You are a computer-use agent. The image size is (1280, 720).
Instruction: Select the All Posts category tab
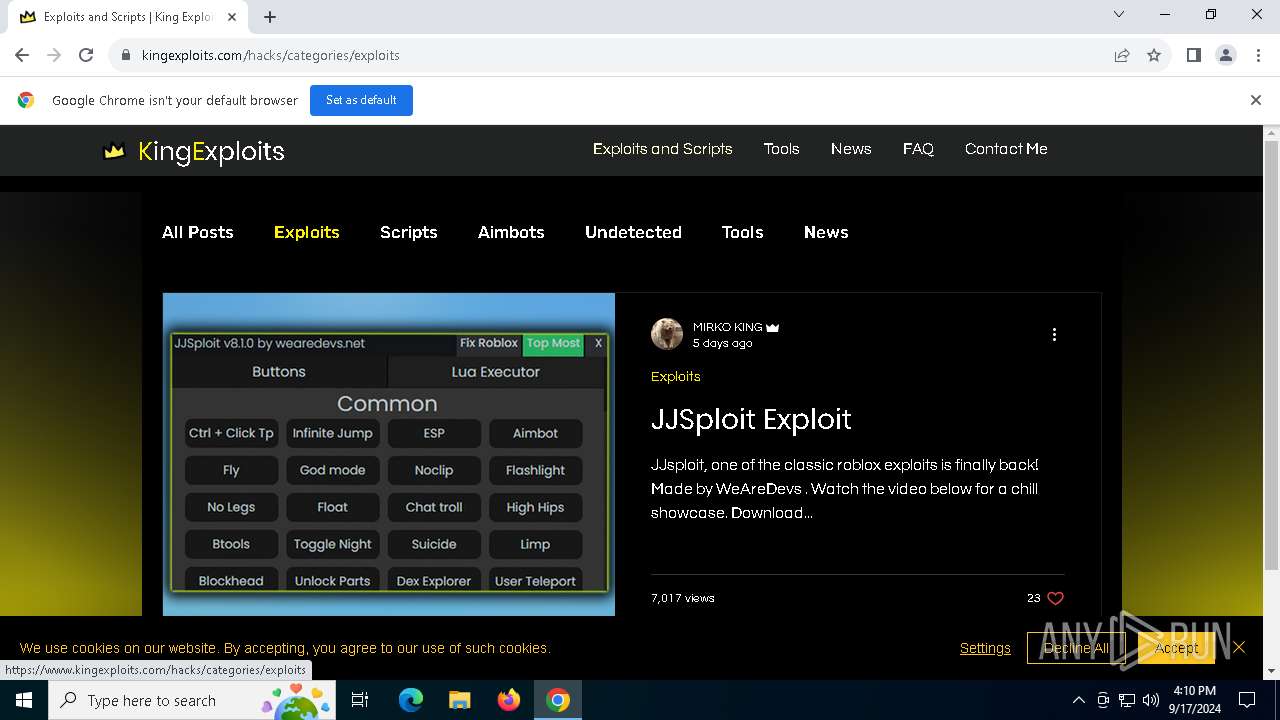[x=198, y=232]
